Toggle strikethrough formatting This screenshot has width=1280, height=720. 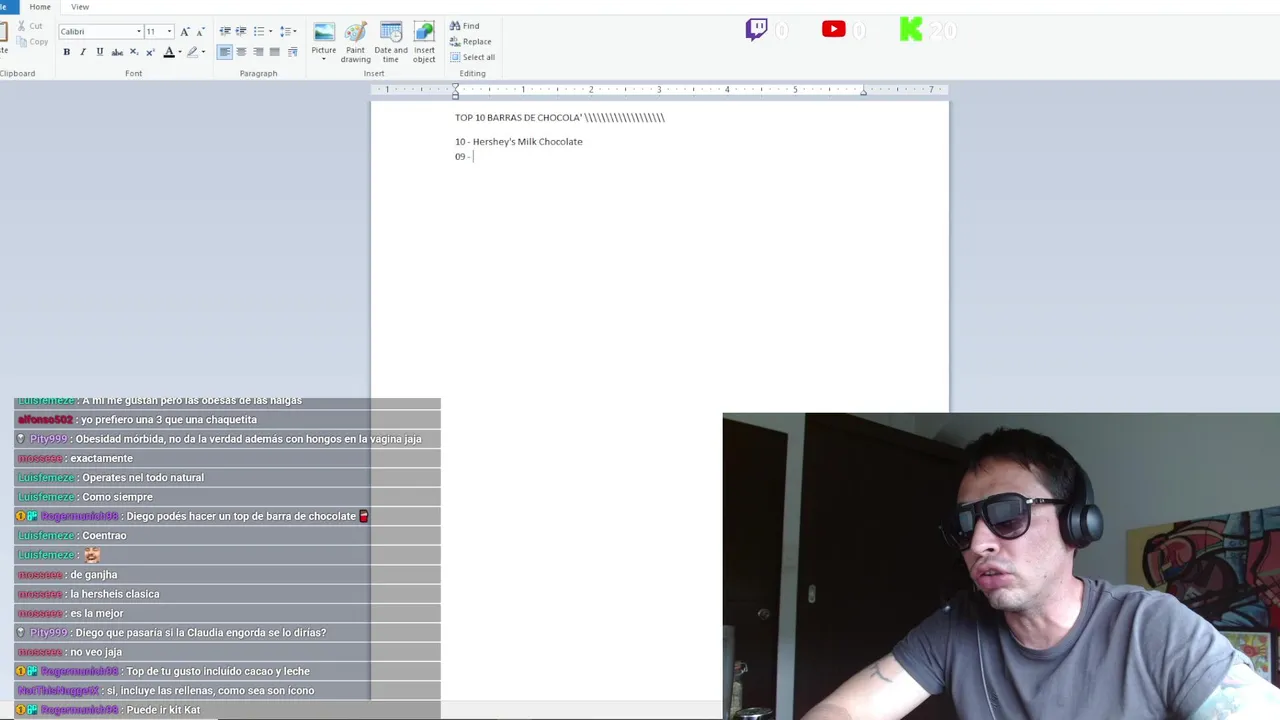[117, 52]
